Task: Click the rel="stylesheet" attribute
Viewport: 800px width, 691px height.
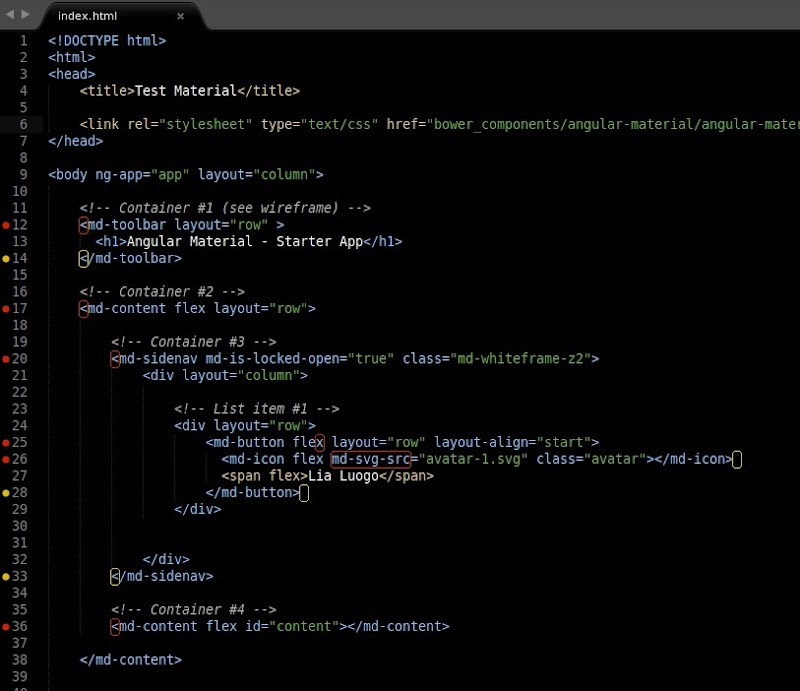Action: pyautogui.click(x=190, y=125)
